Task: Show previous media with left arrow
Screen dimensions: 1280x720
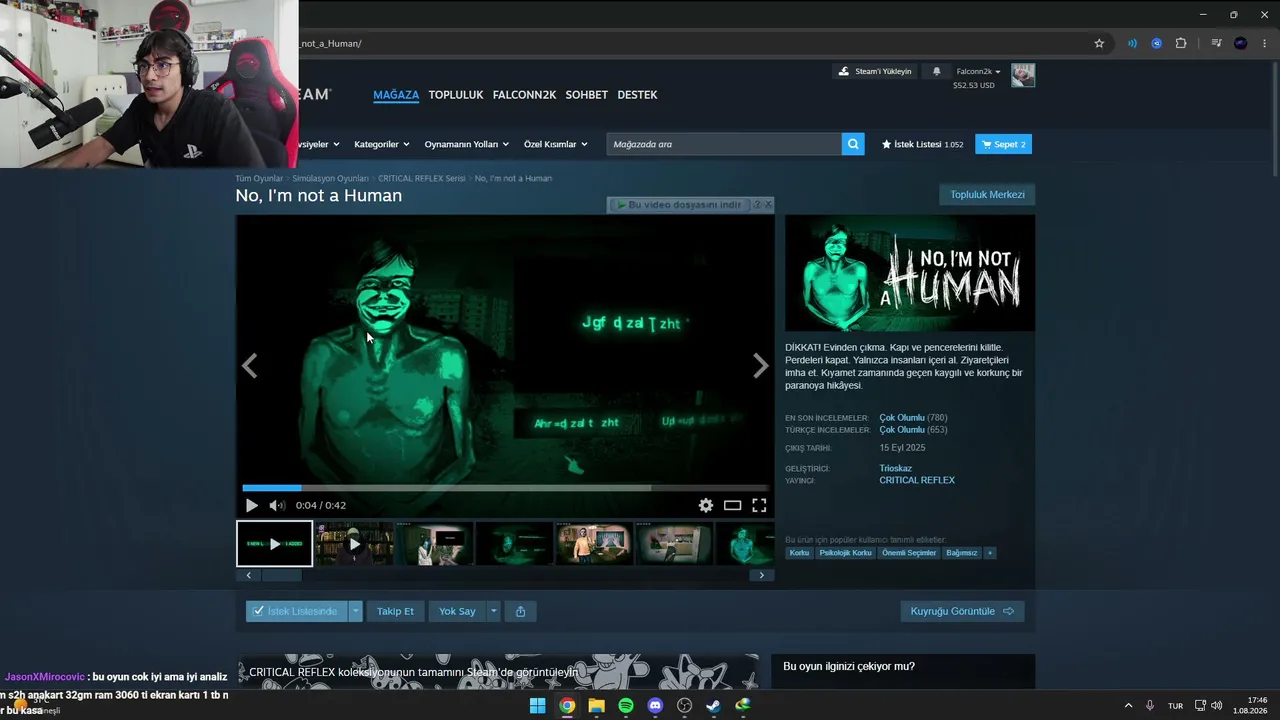Action: (x=249, y=366)
